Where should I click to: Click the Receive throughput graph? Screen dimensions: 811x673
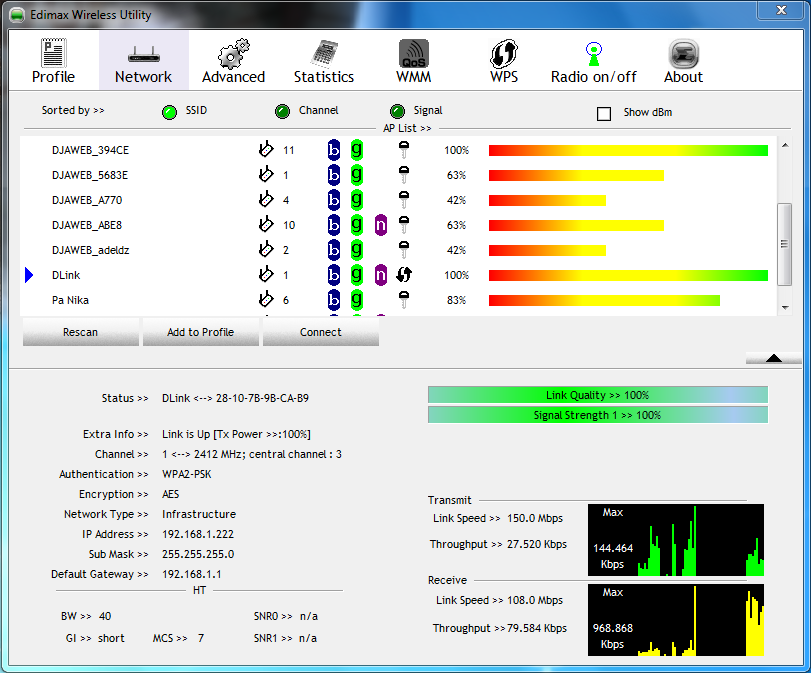(675, 620)
